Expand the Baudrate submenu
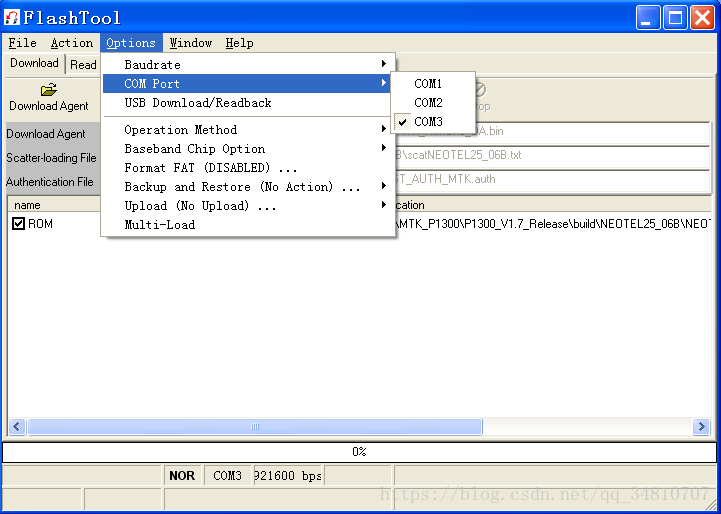Image resolution: width=721 pixels, height=514 pixels. (248, 64)
